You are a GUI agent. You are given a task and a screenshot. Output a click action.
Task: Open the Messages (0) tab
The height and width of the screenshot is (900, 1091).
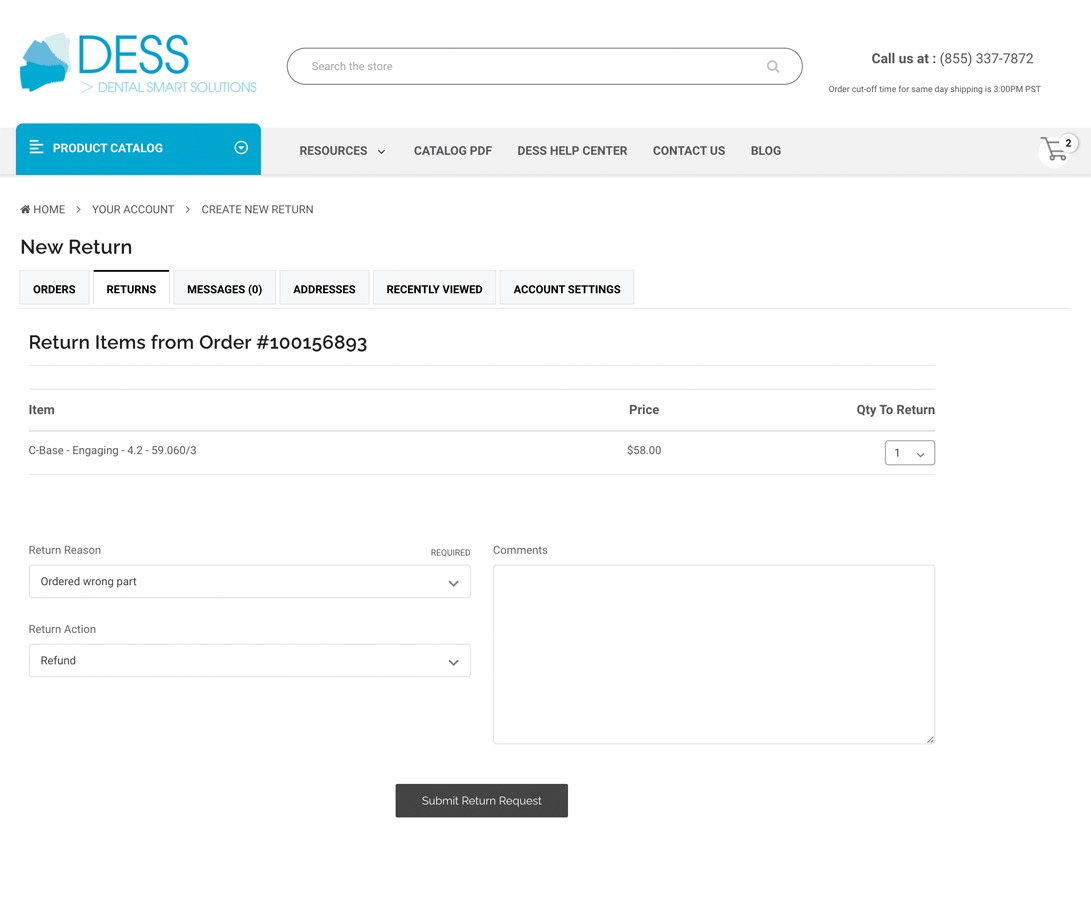click(224, 288)
